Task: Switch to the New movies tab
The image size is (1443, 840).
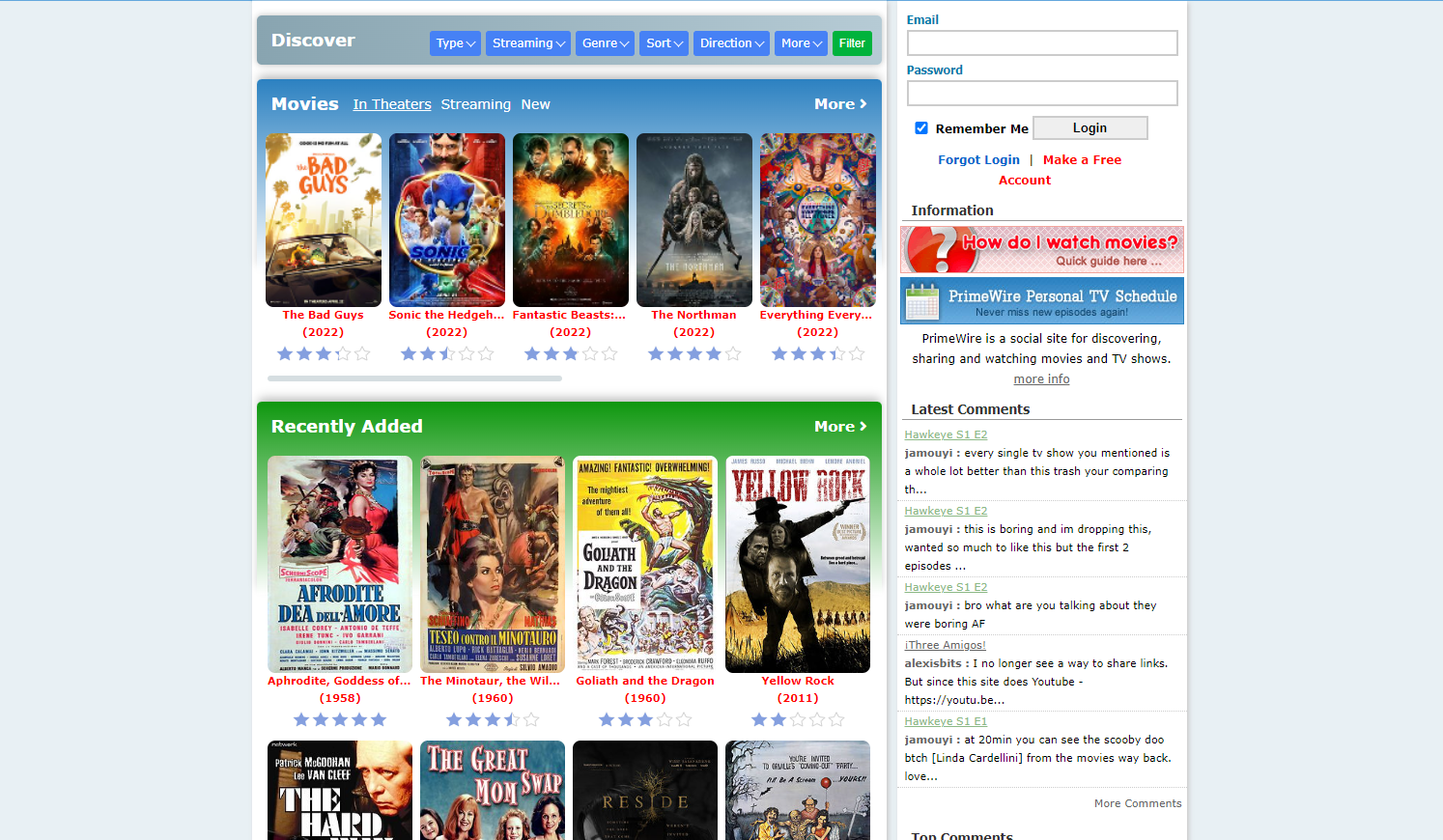Action: coord(535,104)
